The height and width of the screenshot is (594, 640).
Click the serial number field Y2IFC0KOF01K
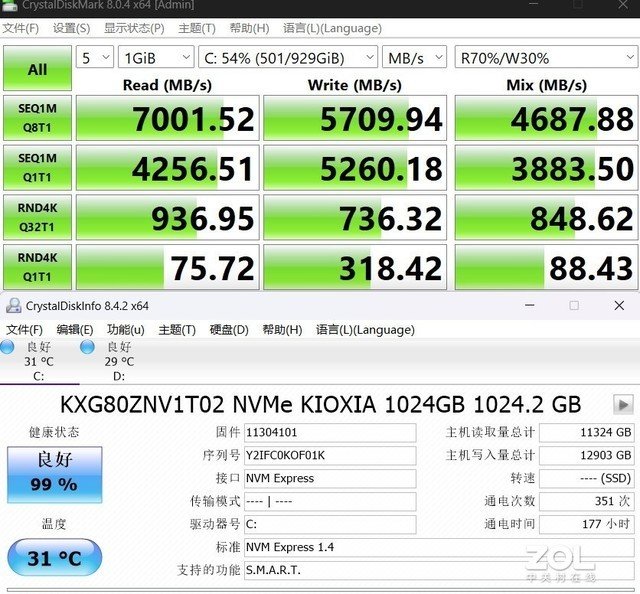(330, 456)
